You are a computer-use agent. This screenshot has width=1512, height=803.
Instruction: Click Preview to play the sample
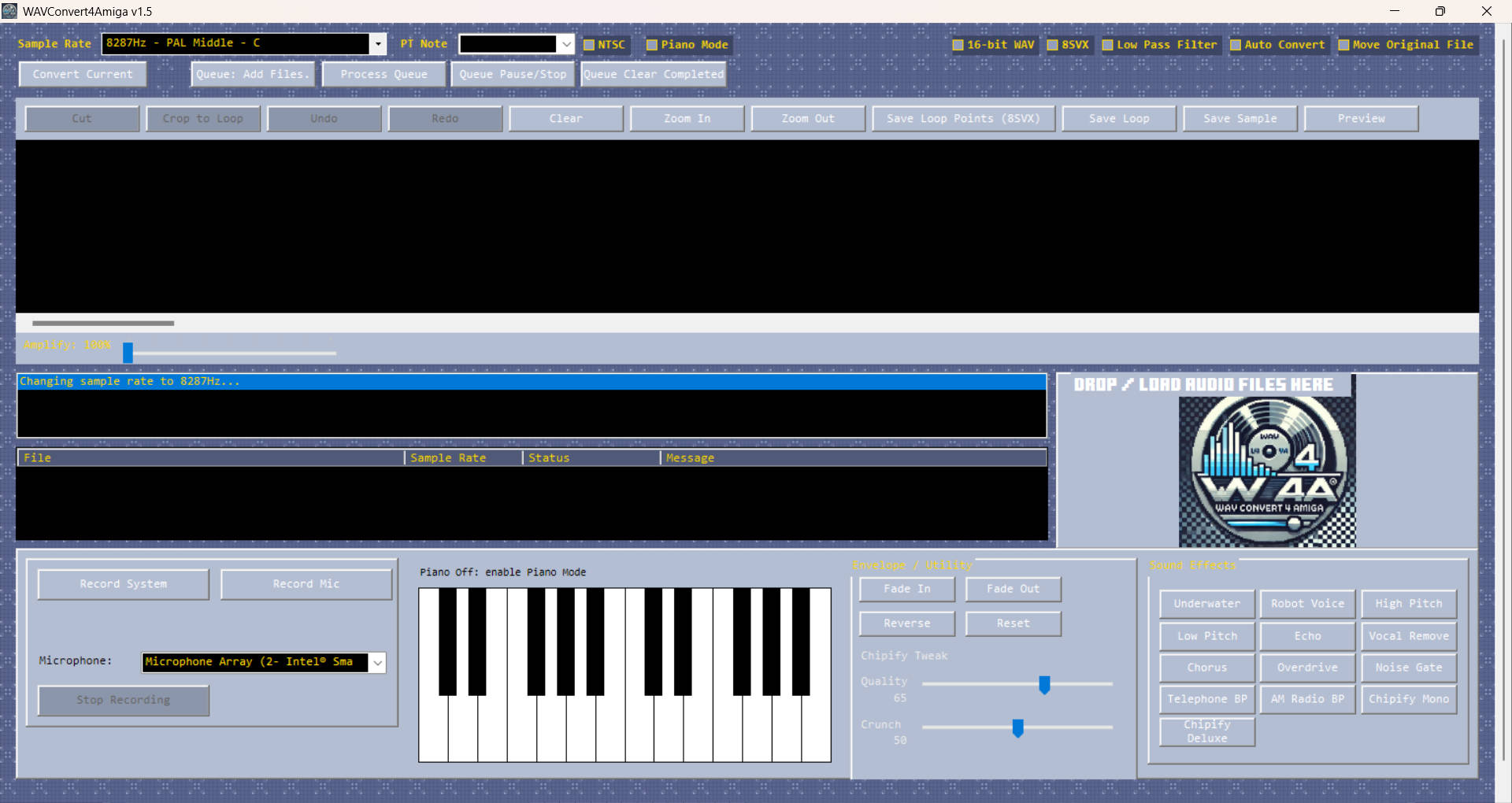1362,119
